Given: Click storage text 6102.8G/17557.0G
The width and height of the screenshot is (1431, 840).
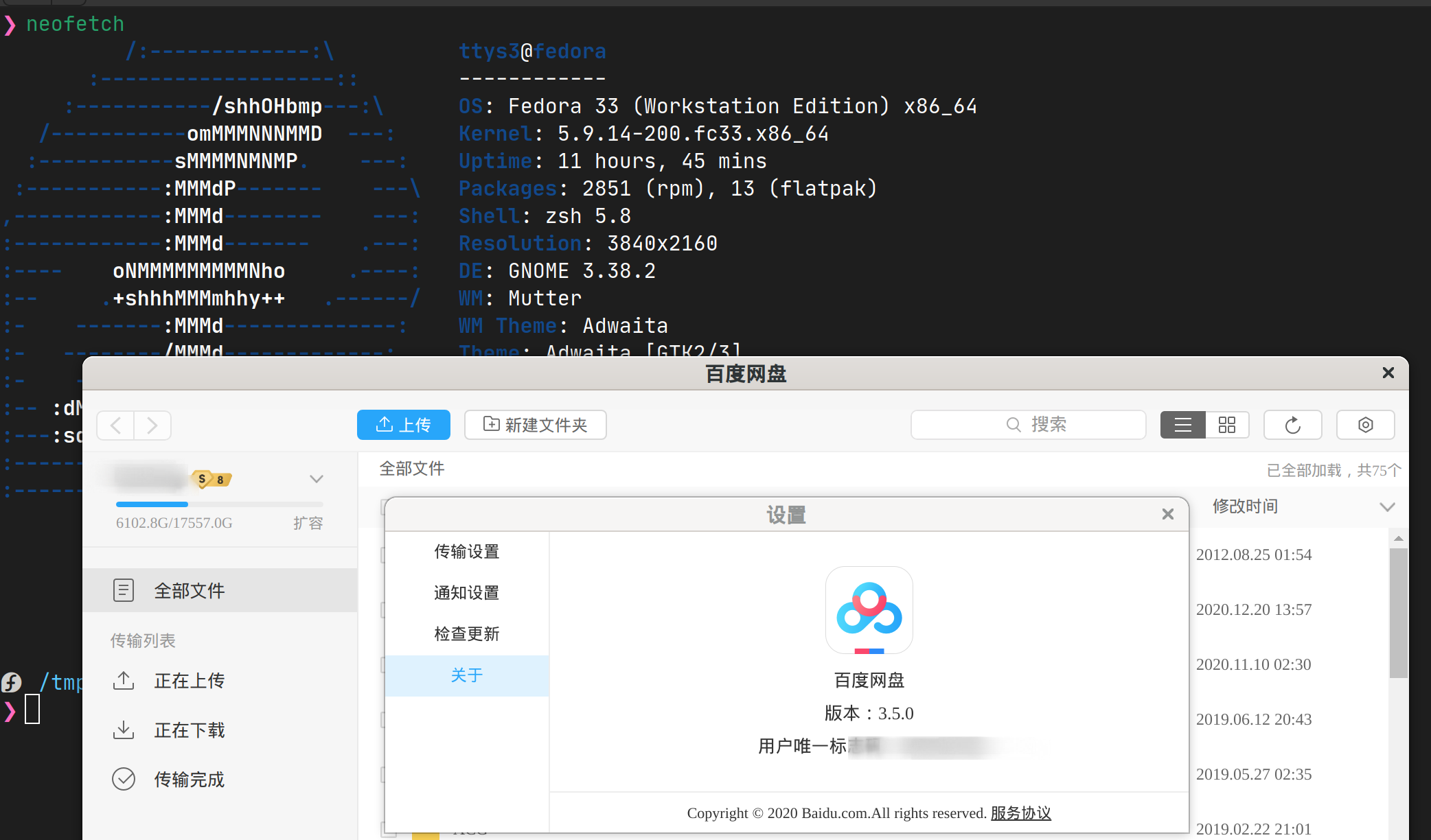Looking at the screenshot, I should click(174, 523).
